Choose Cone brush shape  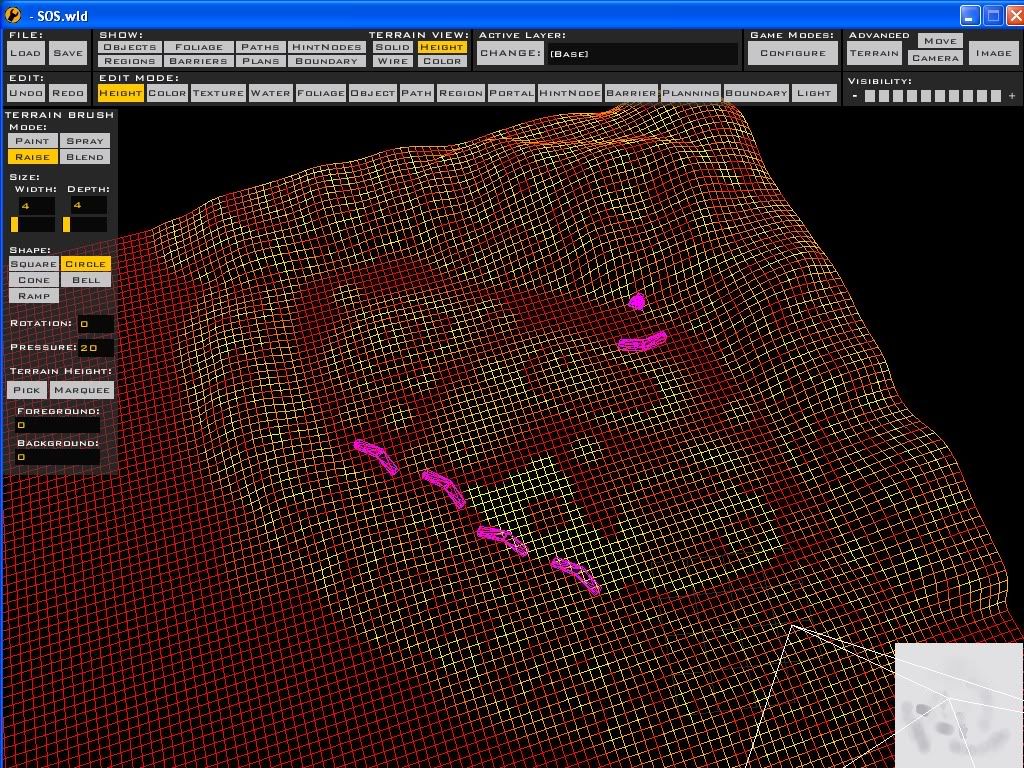[33, 280]
